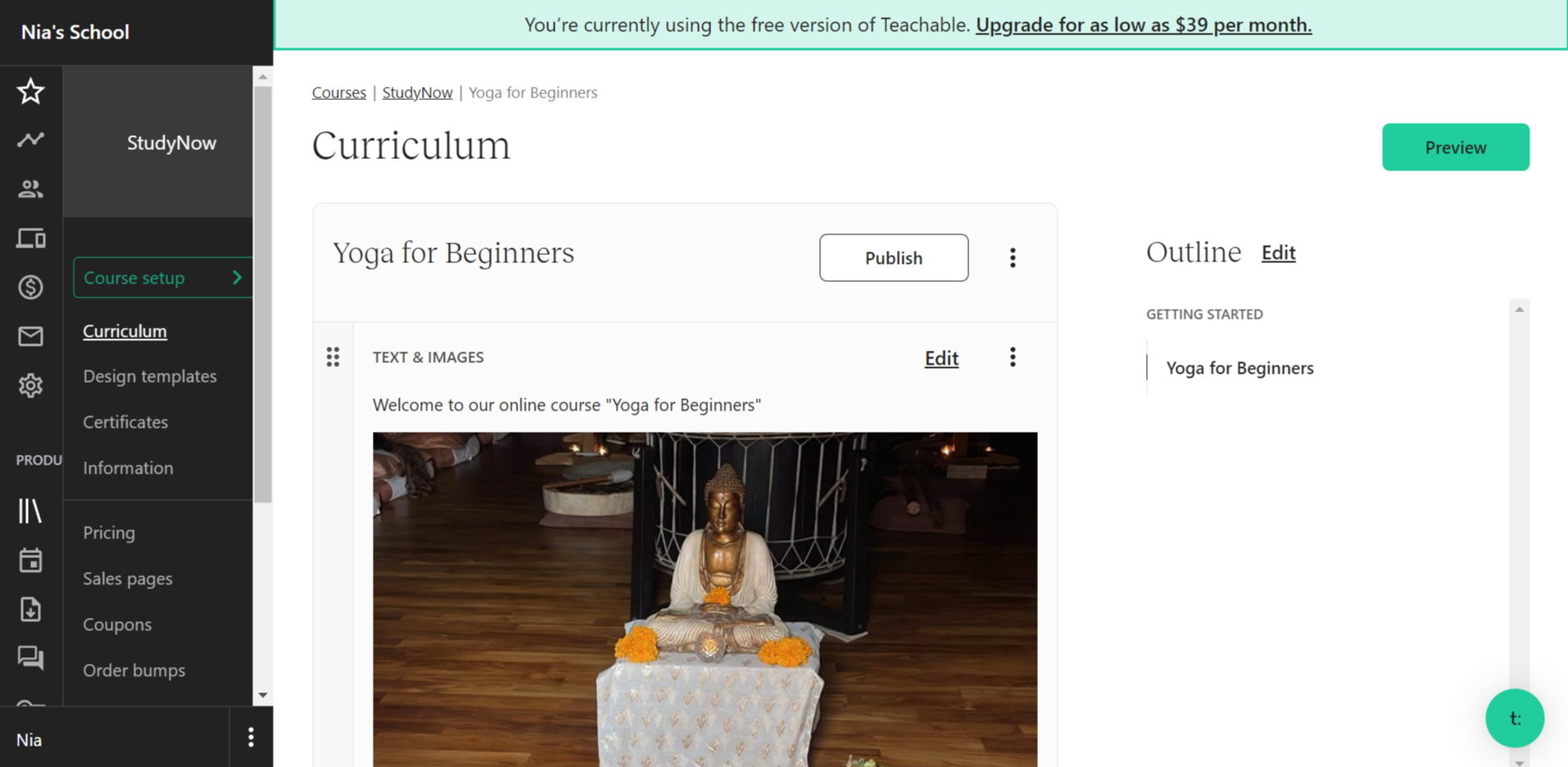Image resolution: width=1568 pixels, height=767 pixels.
Task: Click the green Preview button
Action: (1455, 147)
